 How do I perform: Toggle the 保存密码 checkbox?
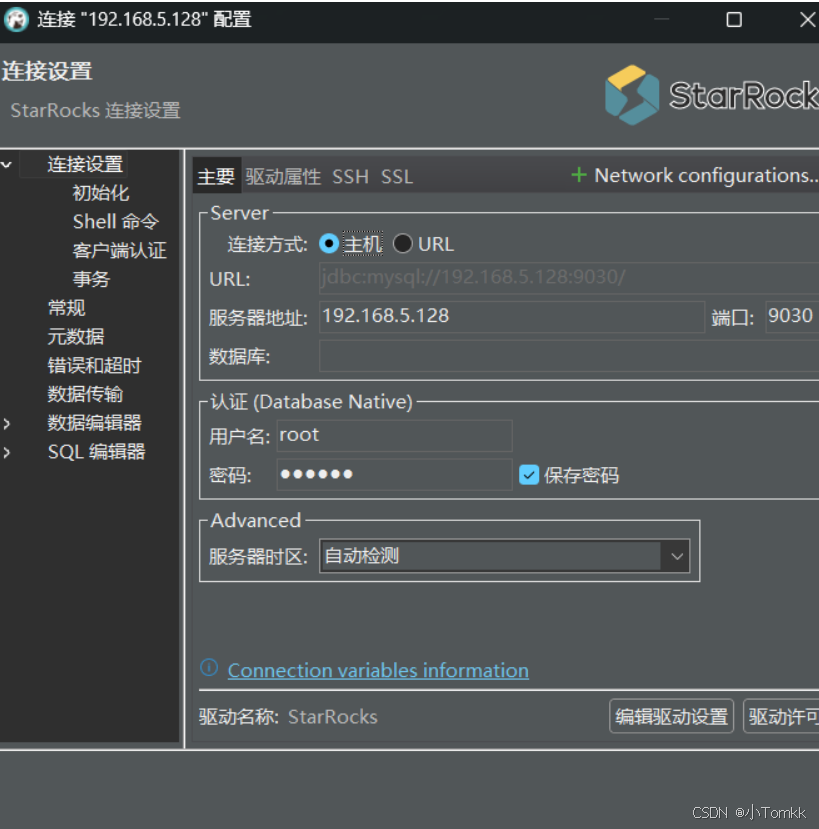pos(529,475)
